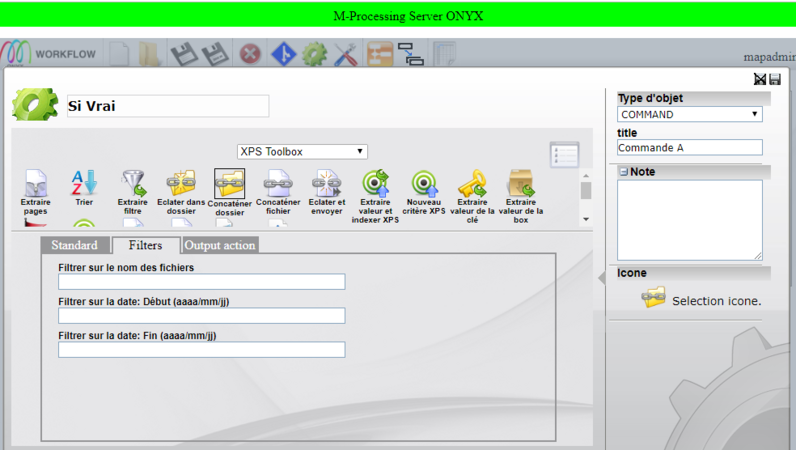This screenshot has height=450, width=796.
Task: Click the save floppy icon in right panel
Action: click(775, 79)
